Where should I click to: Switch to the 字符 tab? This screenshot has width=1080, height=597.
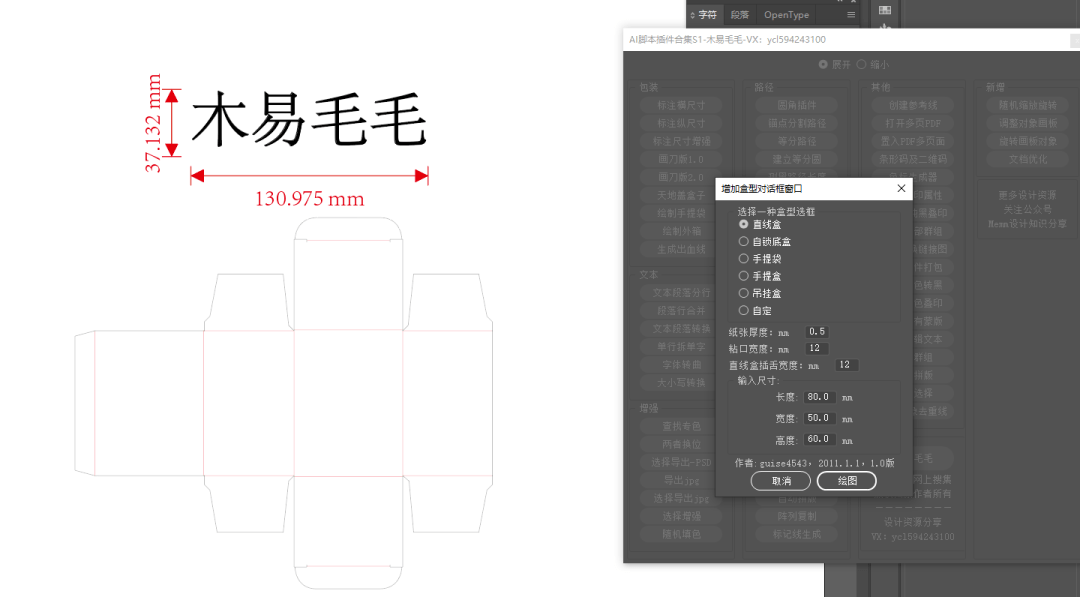707,14
